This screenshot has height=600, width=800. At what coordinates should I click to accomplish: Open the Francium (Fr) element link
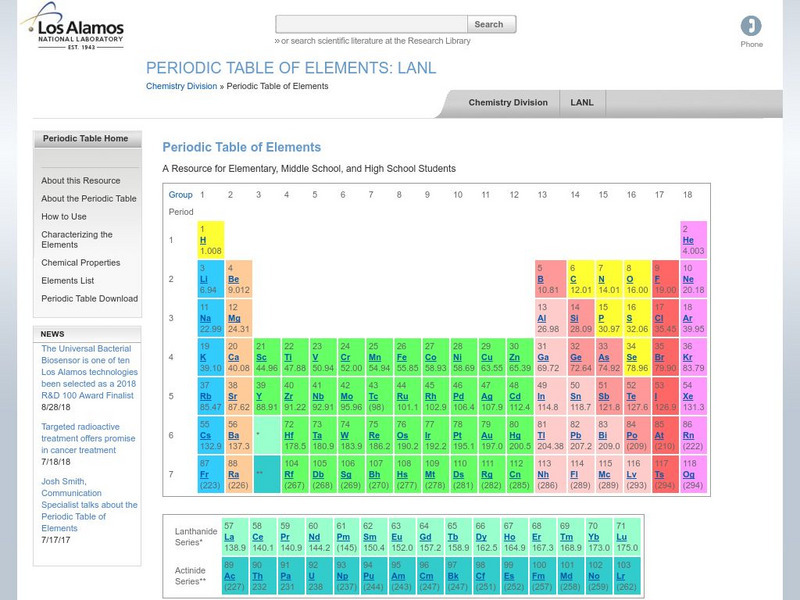tap(204, 474)
